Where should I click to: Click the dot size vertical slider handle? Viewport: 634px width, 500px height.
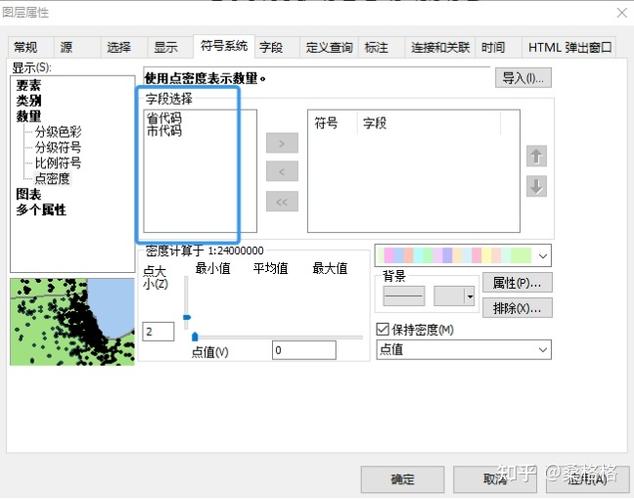click(187, 317)
